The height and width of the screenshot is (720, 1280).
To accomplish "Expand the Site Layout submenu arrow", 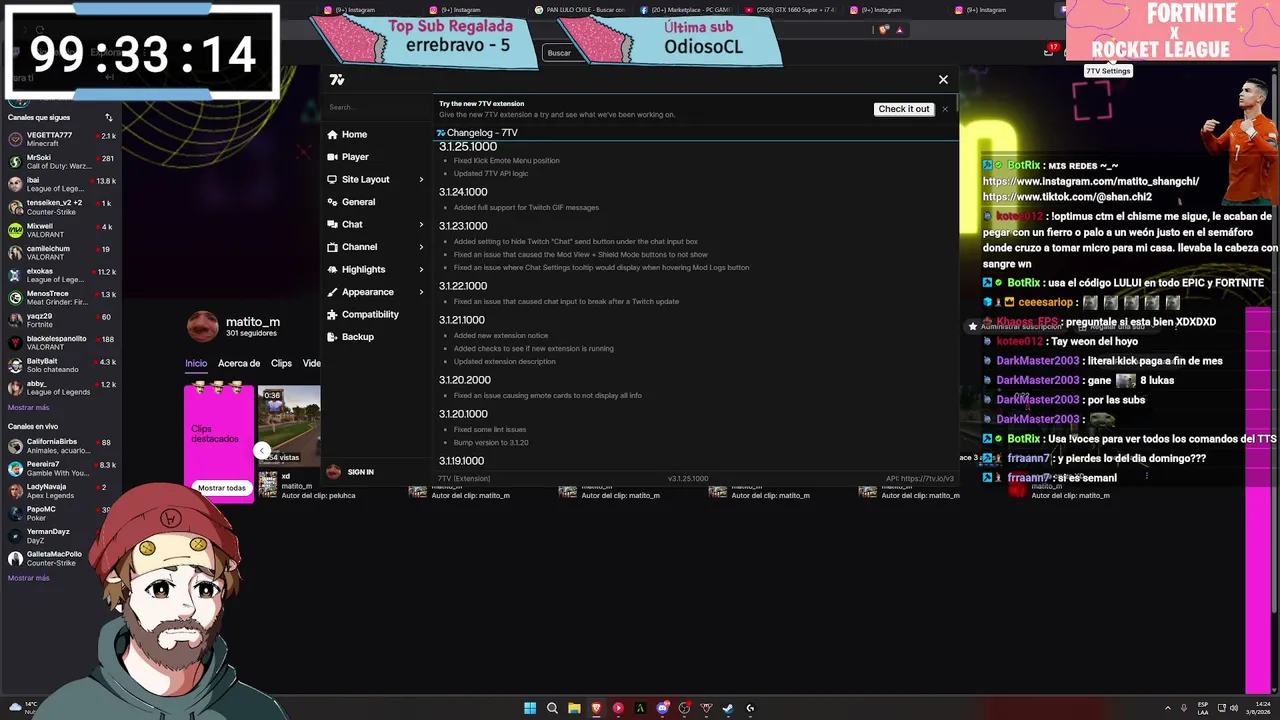I will [x=421, y=180].
